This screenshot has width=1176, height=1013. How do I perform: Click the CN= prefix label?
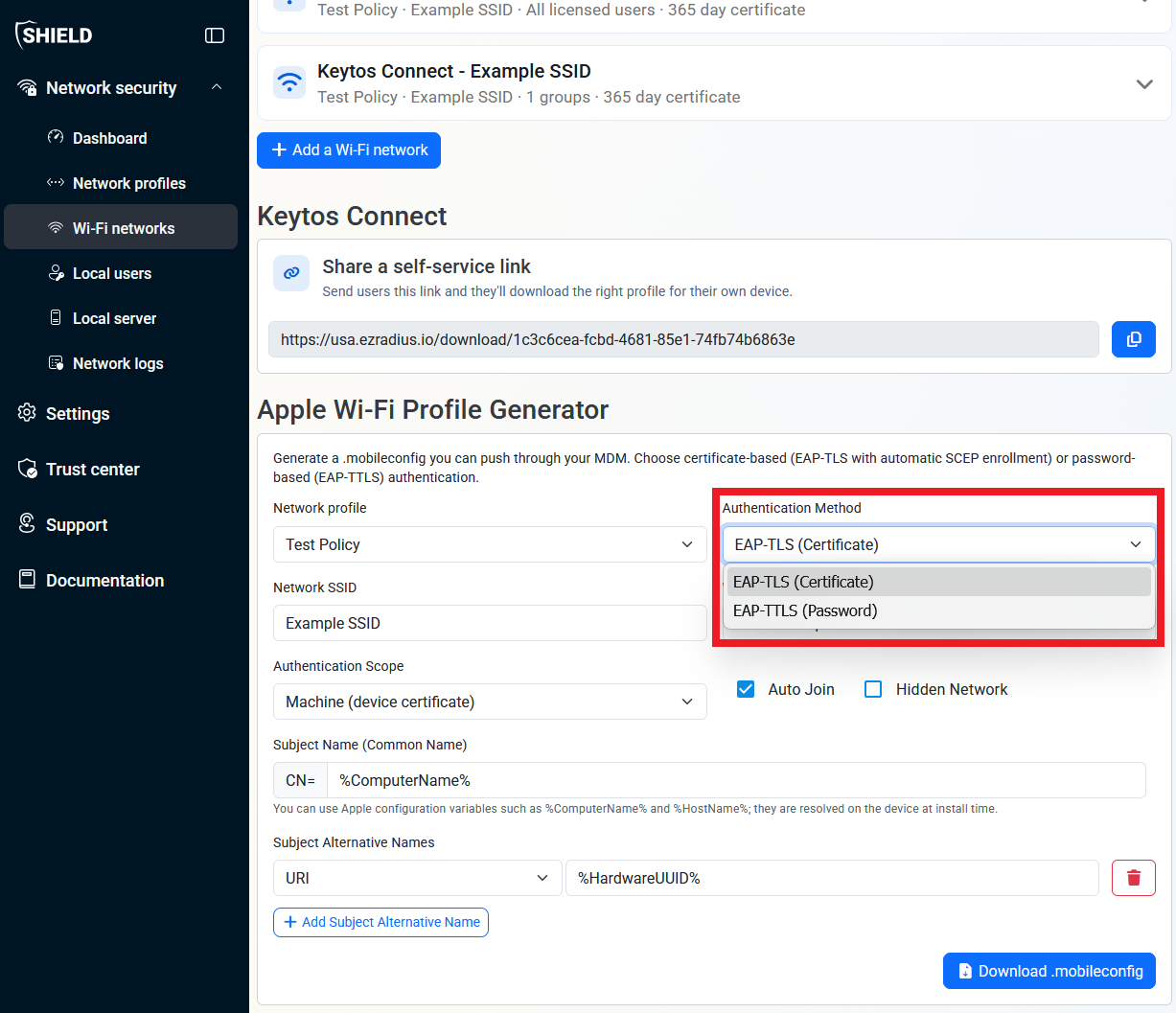coord(300,780)
